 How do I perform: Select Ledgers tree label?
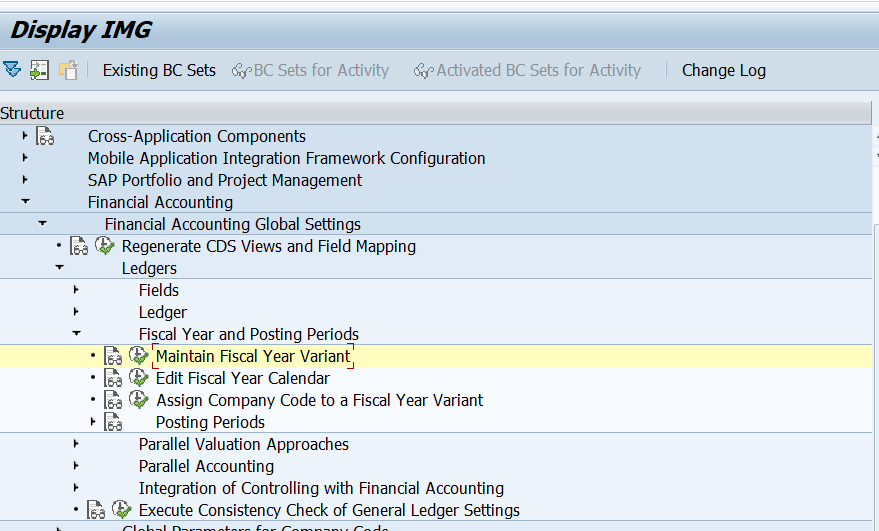[x=149, y=268]
